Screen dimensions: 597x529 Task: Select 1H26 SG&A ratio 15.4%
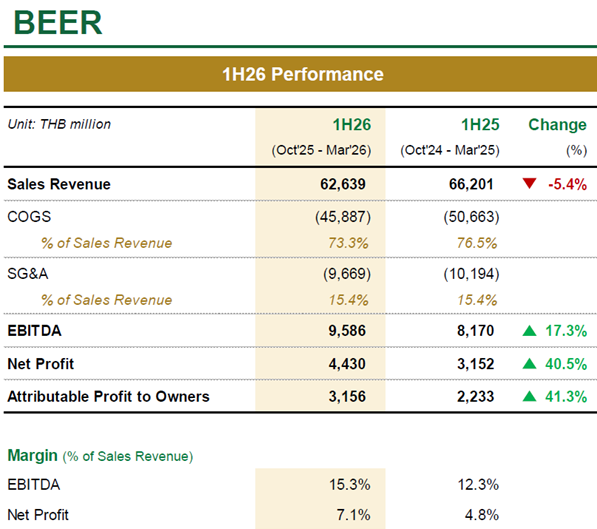[x=348, y=300]
